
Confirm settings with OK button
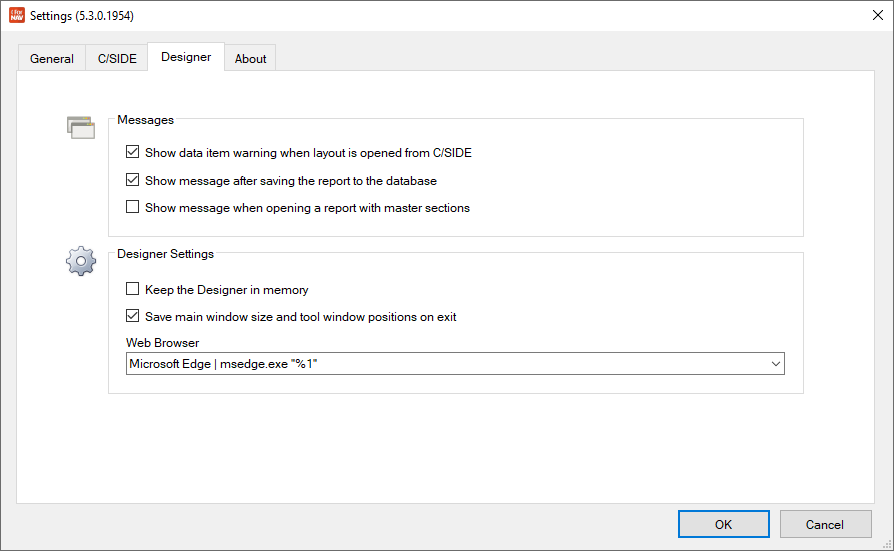[x=724, y=524]
